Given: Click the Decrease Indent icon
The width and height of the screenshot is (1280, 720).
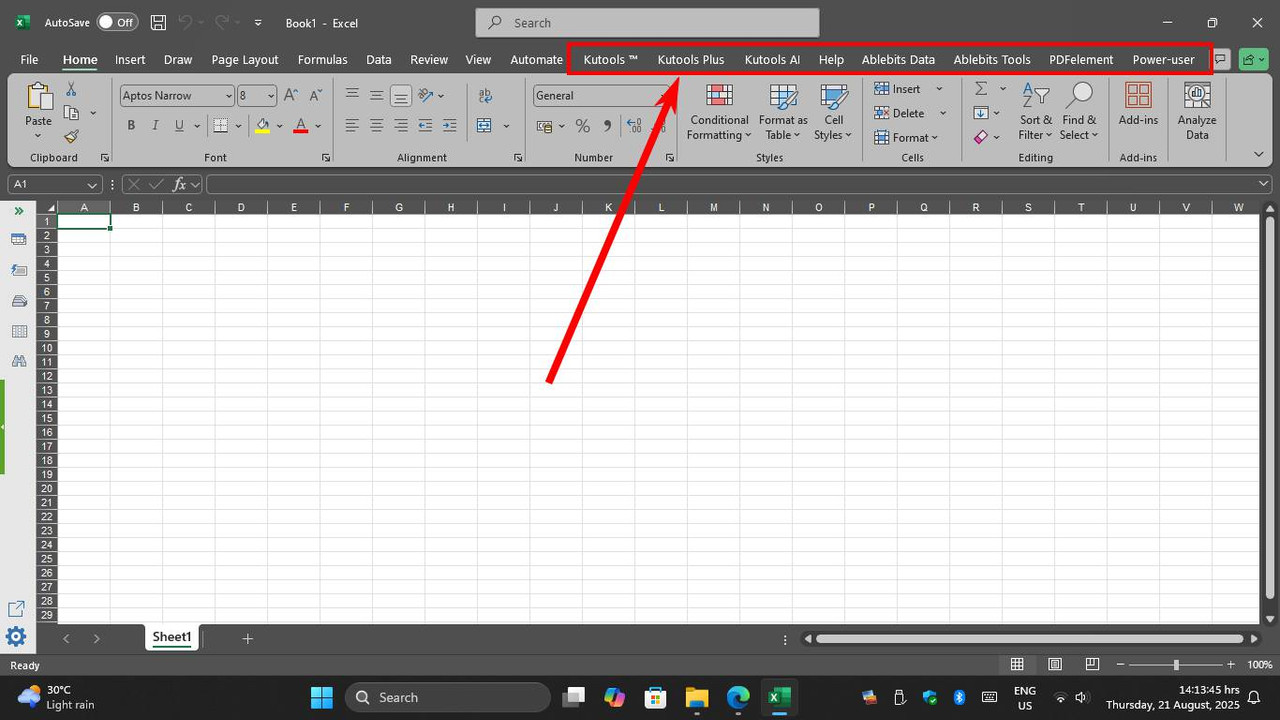Looking at the screenshot, I should 426,125.
